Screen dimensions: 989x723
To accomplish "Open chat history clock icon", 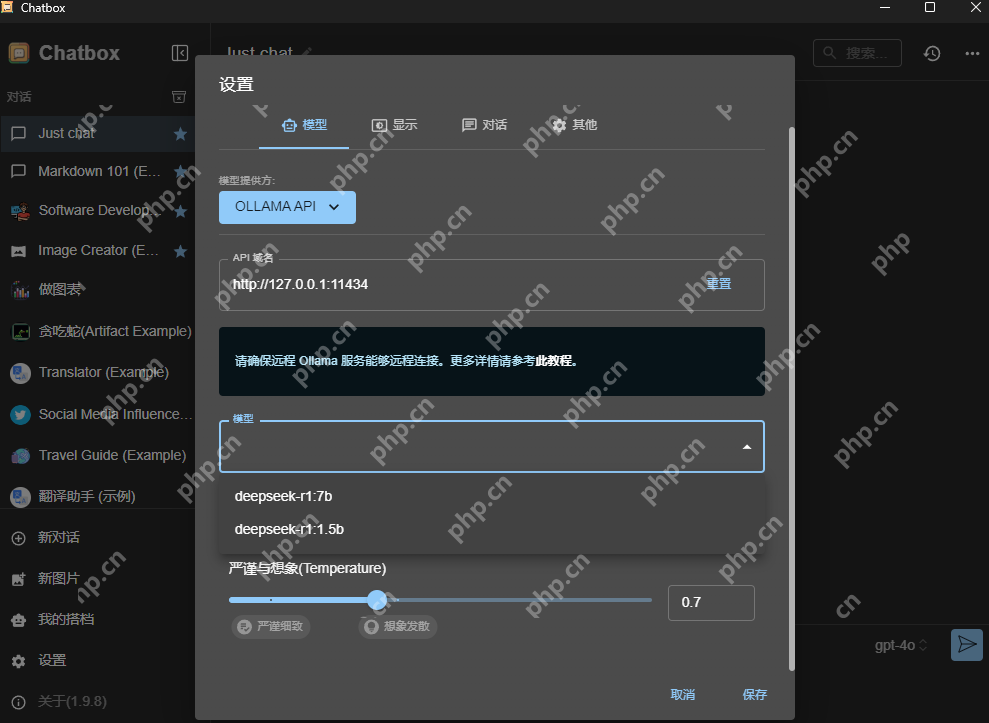I will [x=932, y=54].
